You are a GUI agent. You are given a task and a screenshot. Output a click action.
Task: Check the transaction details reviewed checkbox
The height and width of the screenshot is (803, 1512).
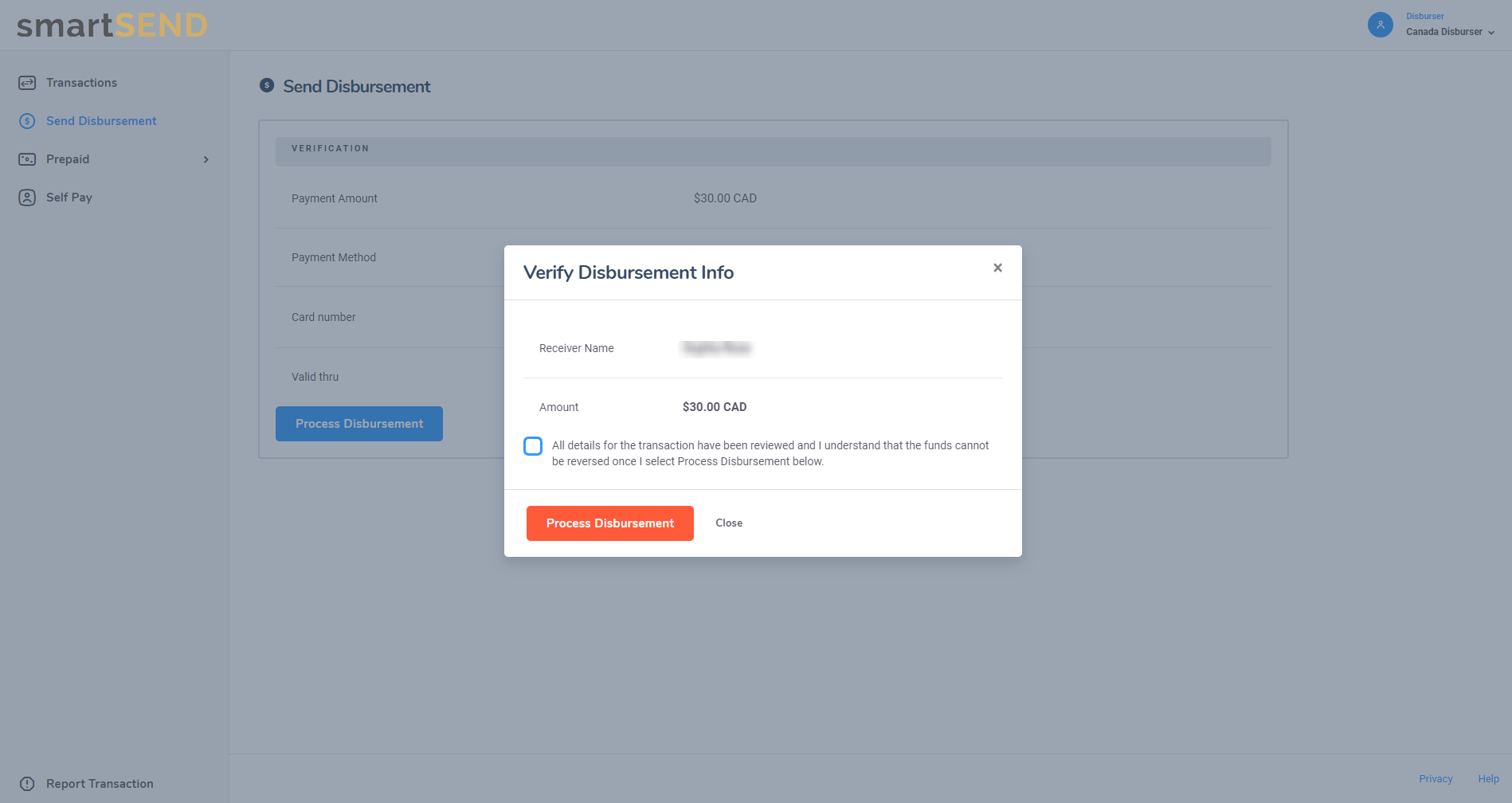[533, 446]
